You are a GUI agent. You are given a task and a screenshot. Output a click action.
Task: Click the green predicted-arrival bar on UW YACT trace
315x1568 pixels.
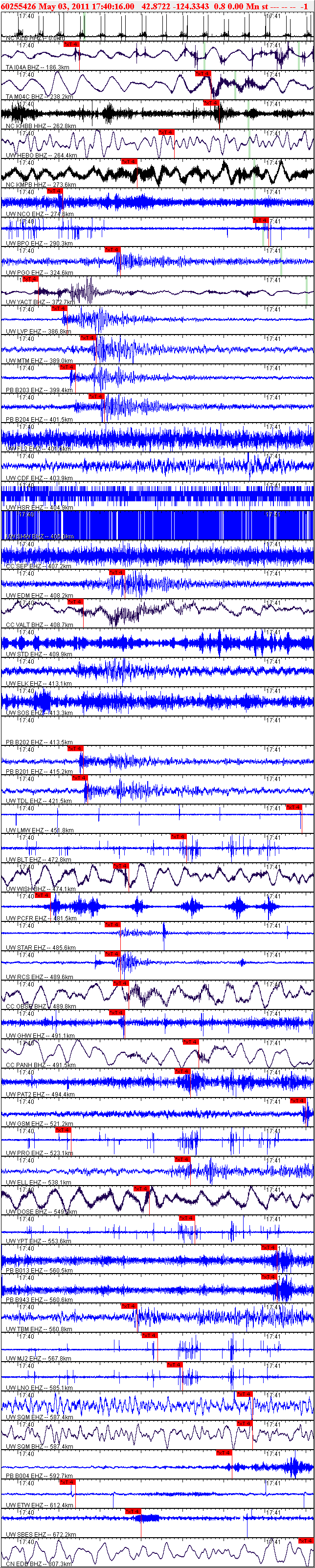tap(307, 291)
